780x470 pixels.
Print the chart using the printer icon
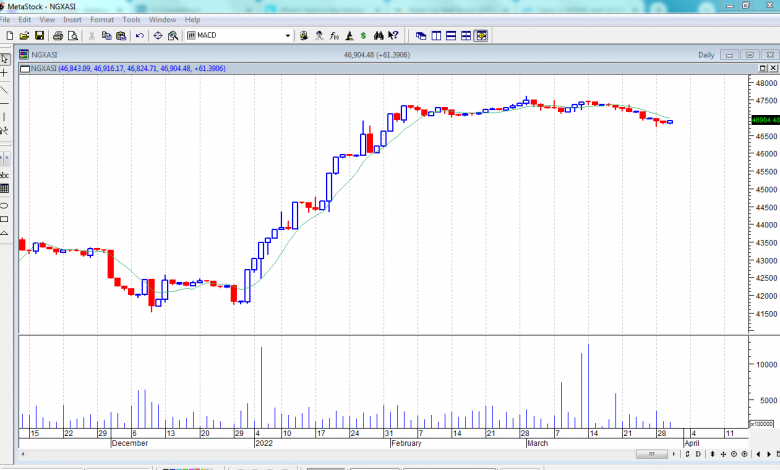(x=58, y=35)
